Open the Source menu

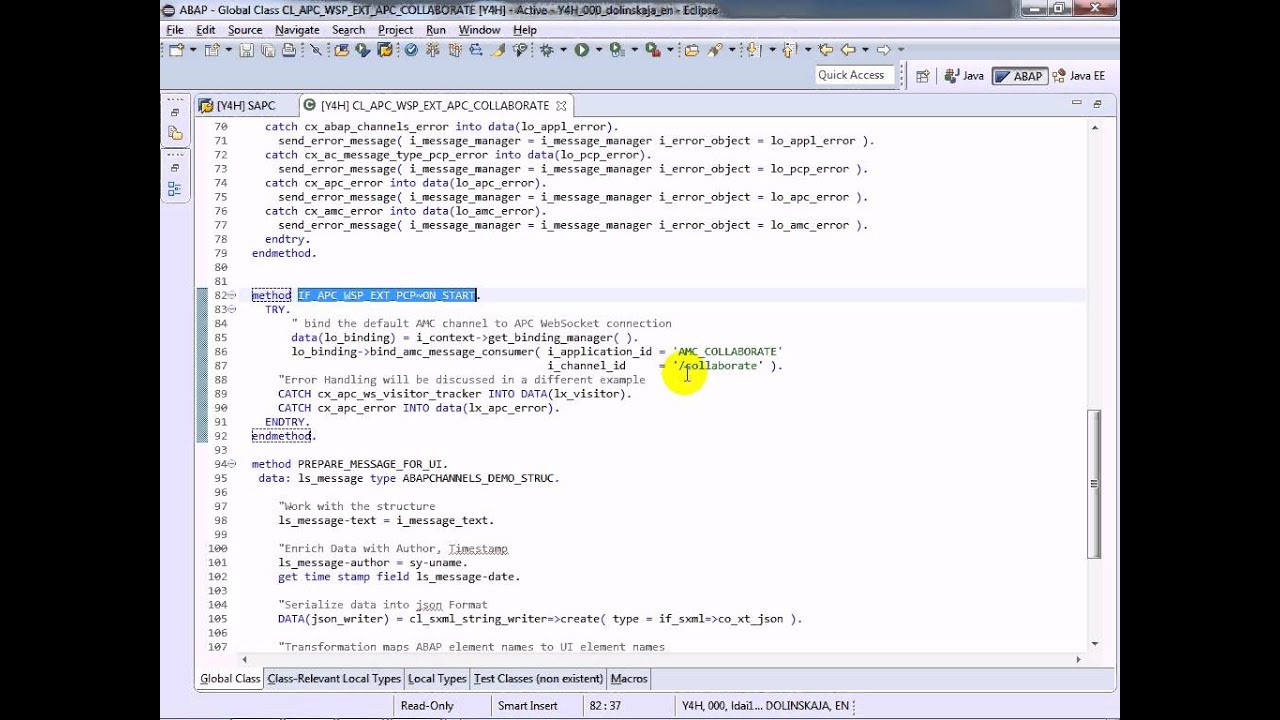coord(245,30)
